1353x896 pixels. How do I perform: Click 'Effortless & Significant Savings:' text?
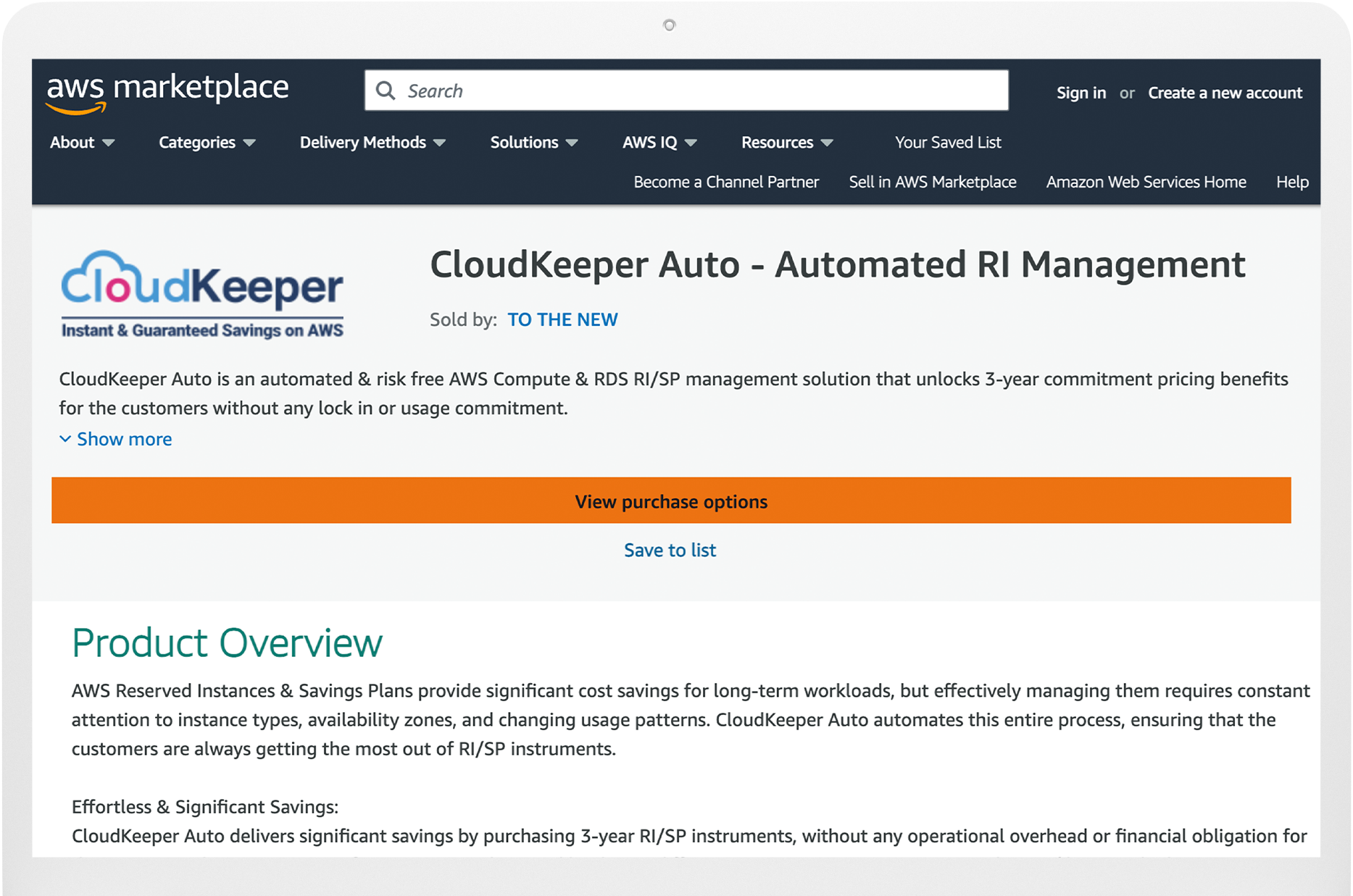point(205,807)
